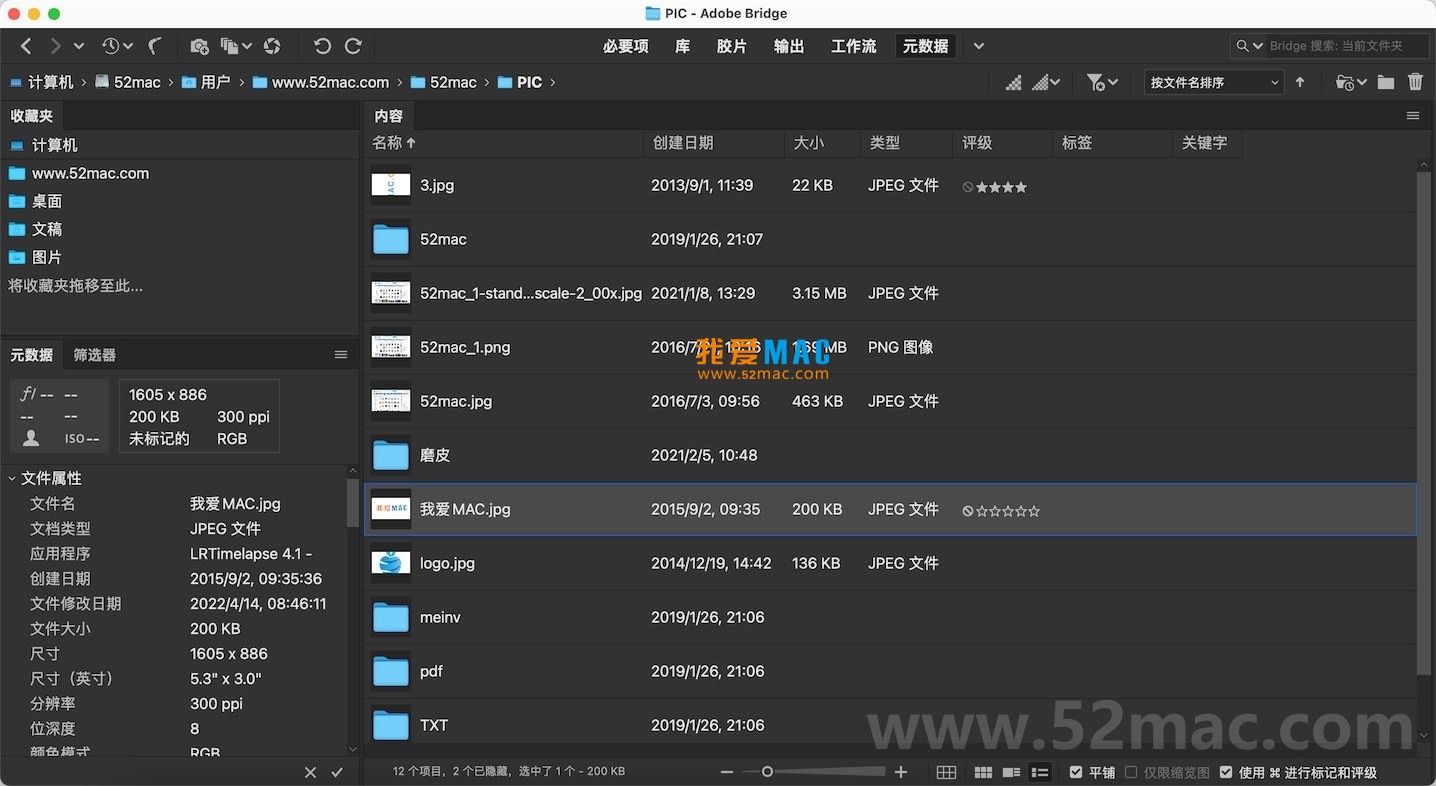Screen dimensions: 1436x786
Task: Go back to the previous folder
Action: 27,46
